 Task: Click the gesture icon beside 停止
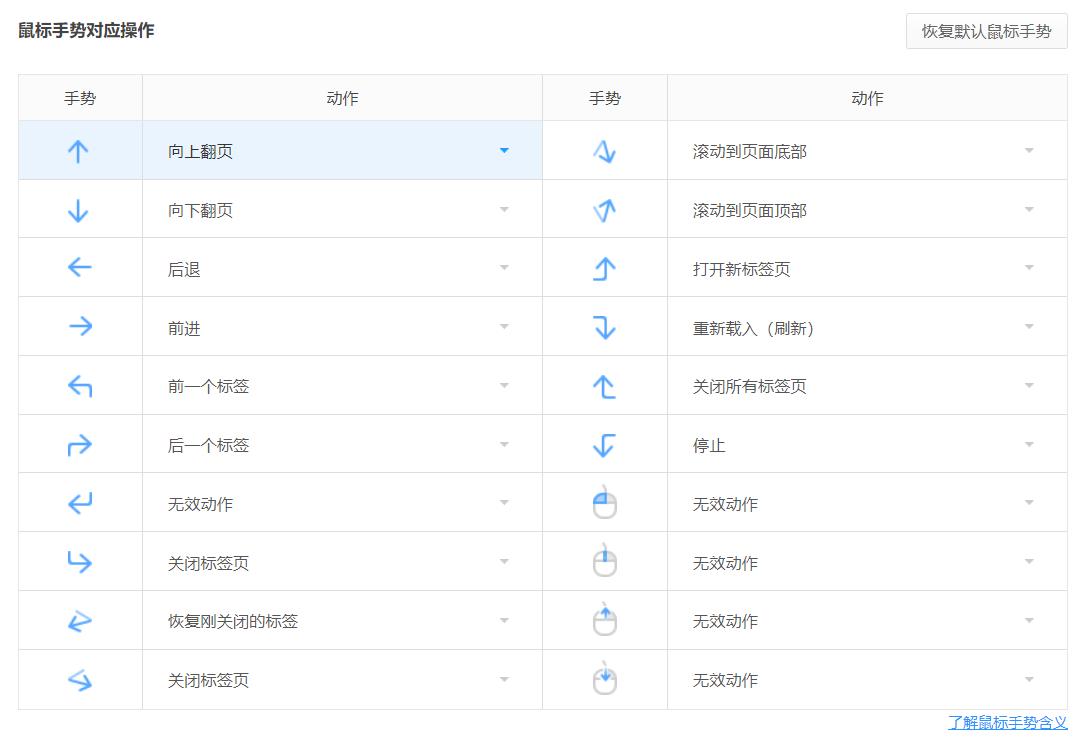tap(604, 444)
